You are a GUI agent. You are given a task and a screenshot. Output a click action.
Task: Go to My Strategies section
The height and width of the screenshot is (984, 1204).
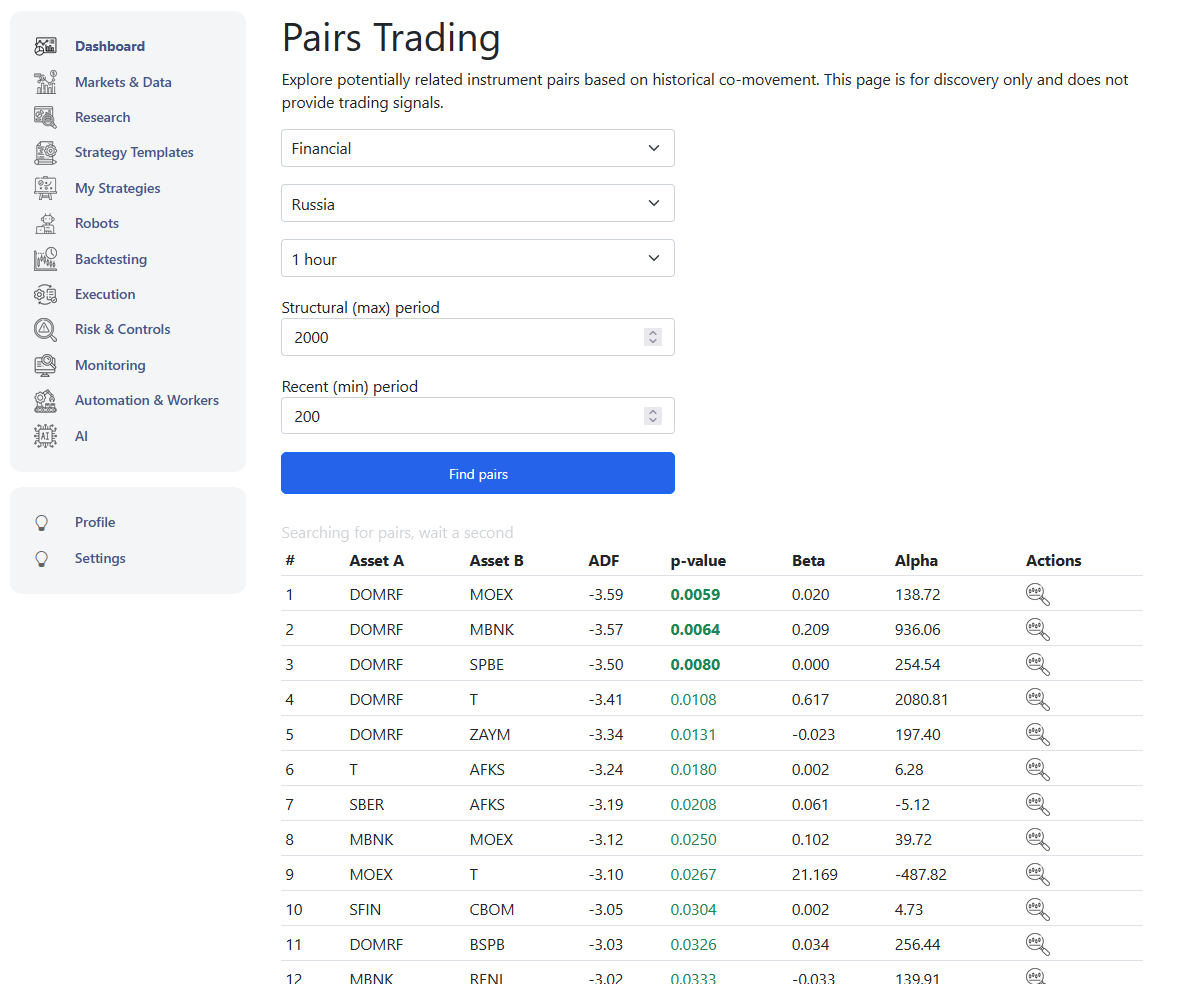(117, 188)
